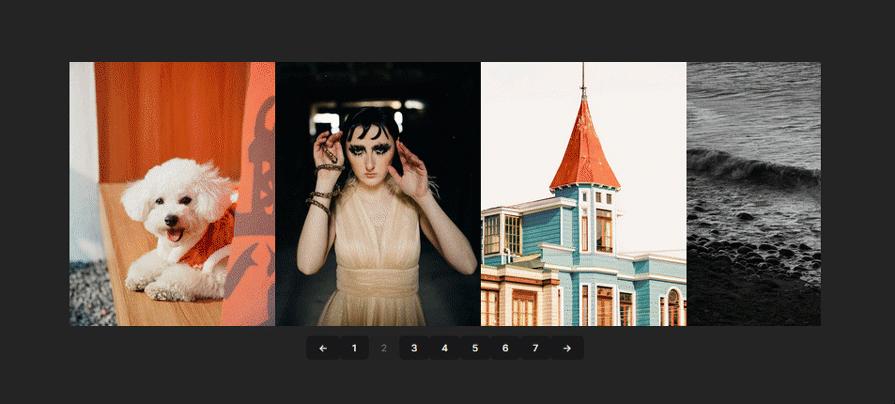Click the next page right arrow

[x=567, y=348]
